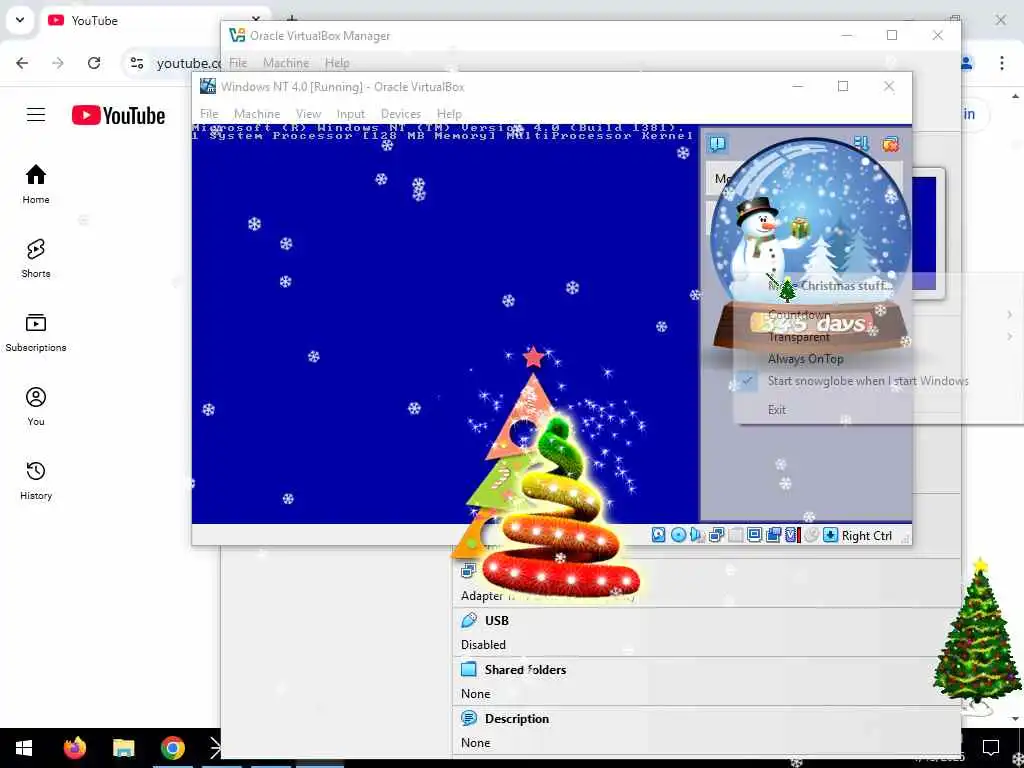The height and width of the screenshot is (768, 1024).
Task: Click the greyed USB indicator in VM status bar
Action: 735,536
